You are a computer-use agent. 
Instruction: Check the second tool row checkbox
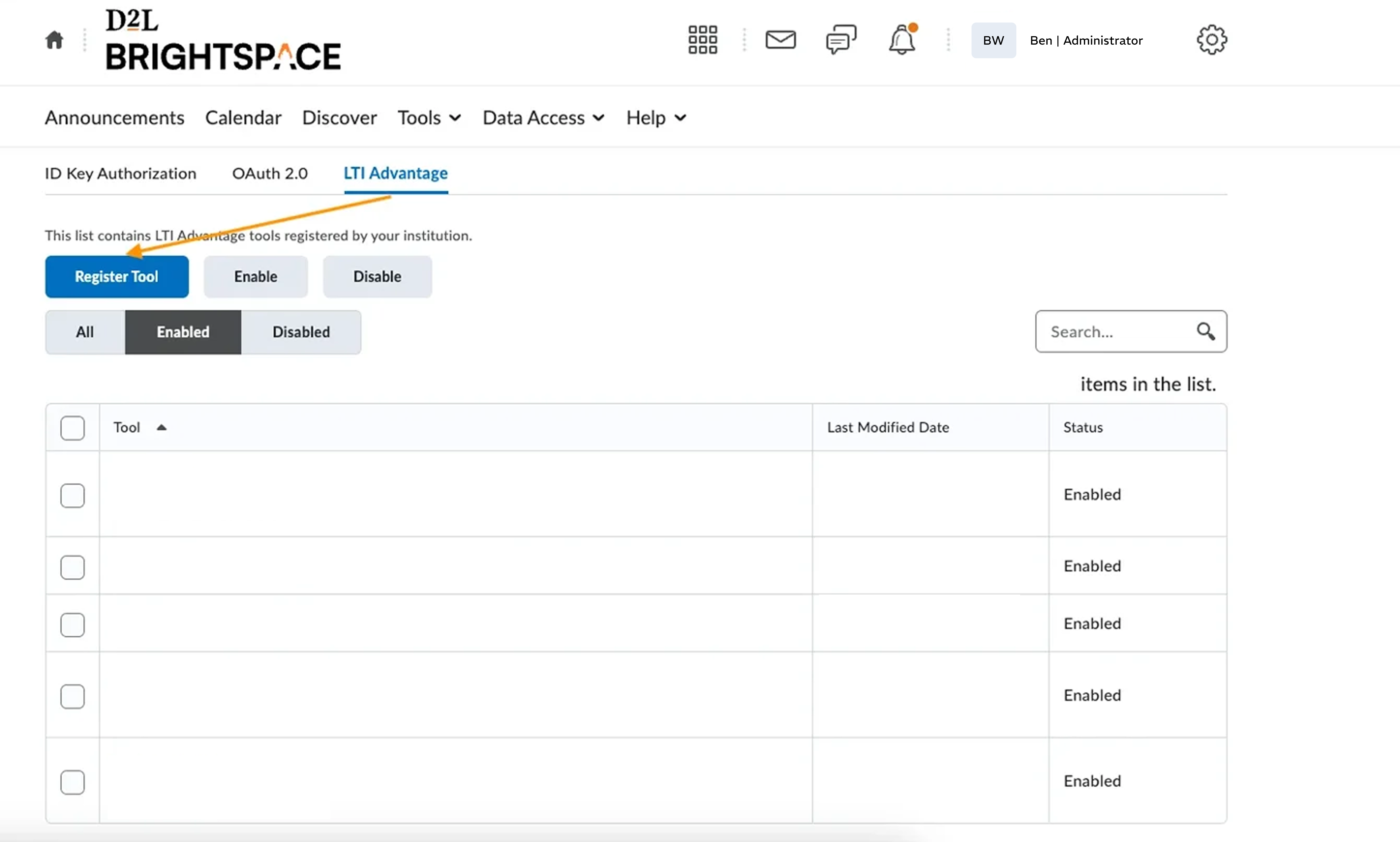click(73, 567)
